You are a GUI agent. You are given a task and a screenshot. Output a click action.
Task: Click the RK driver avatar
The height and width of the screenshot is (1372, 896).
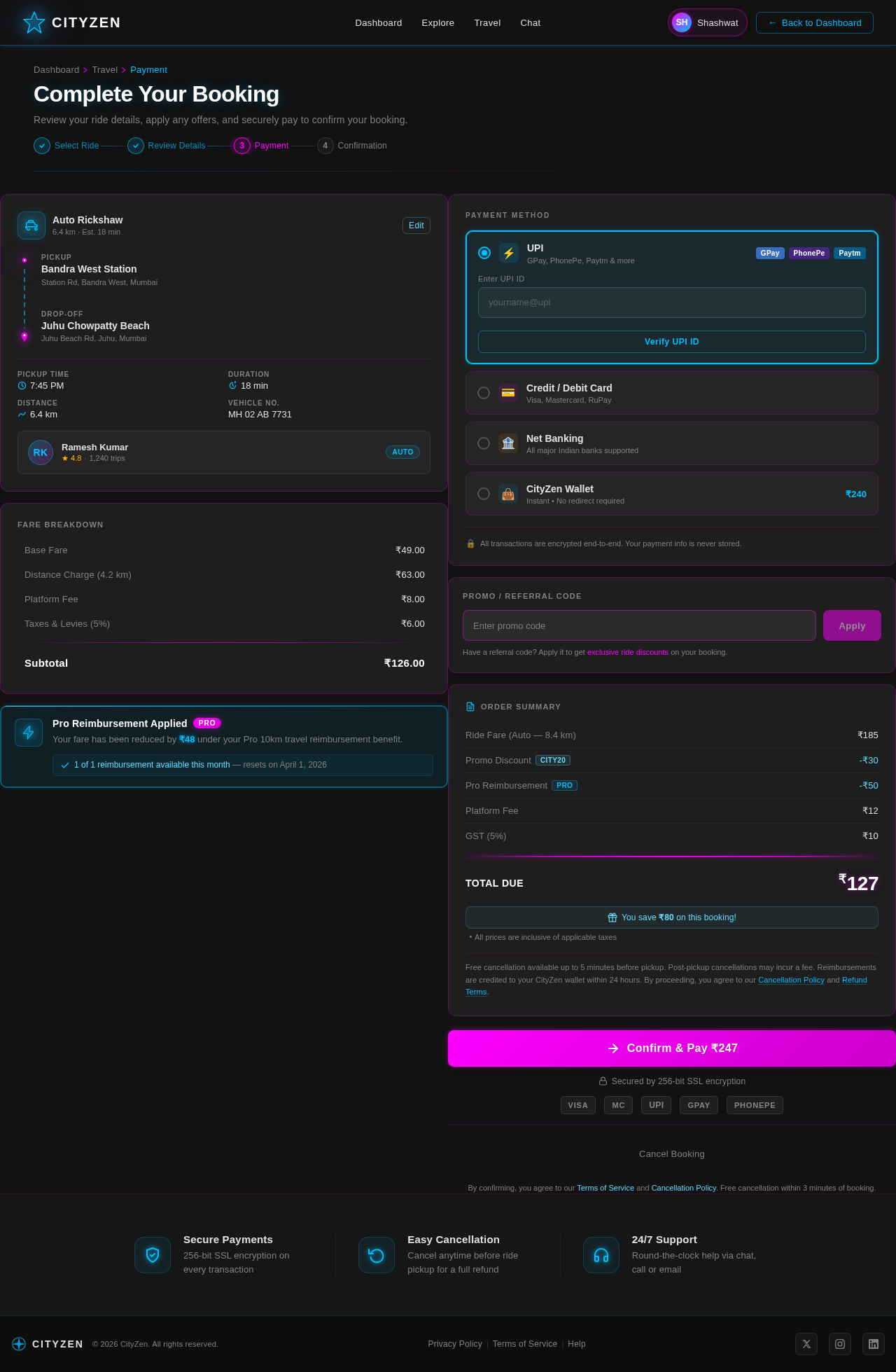tap(41, 452)
